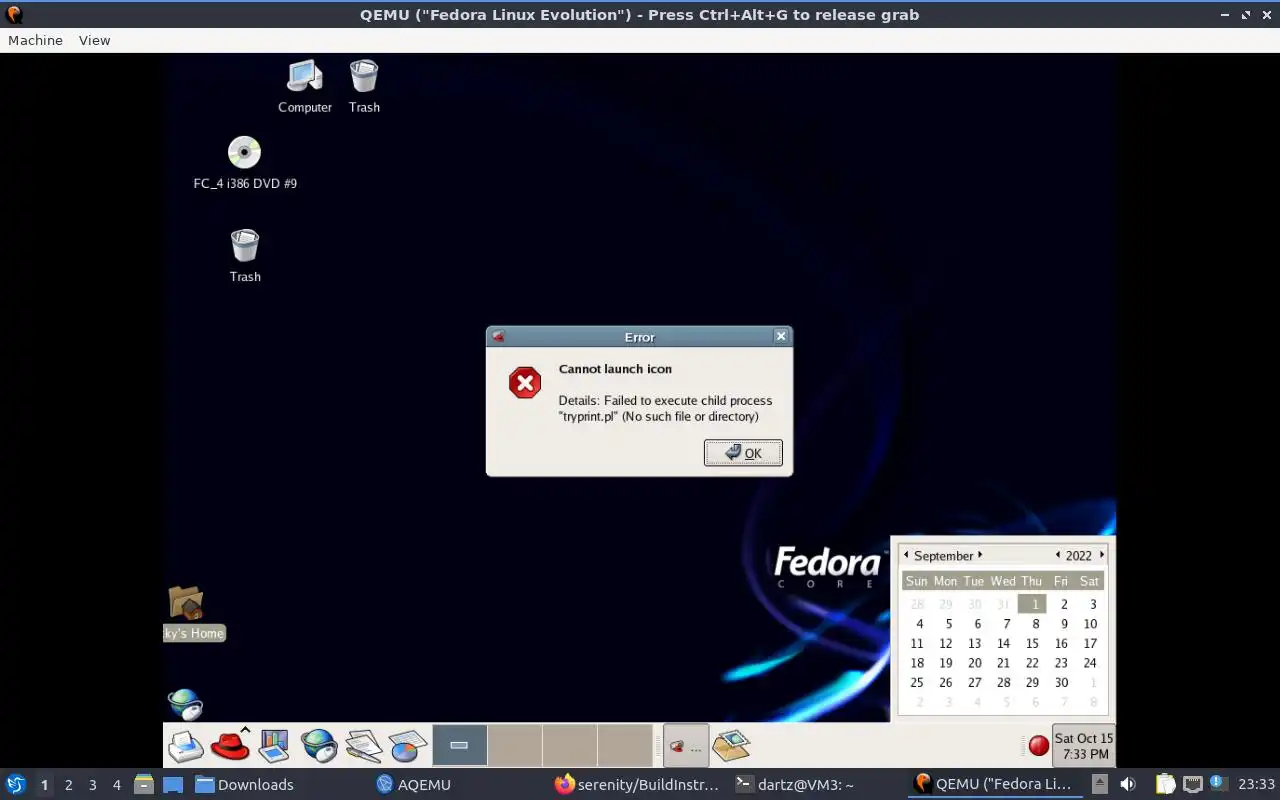The image size is (1280, 800).
Task: Switch to host workspace 3
Action: tap(92, 785)
